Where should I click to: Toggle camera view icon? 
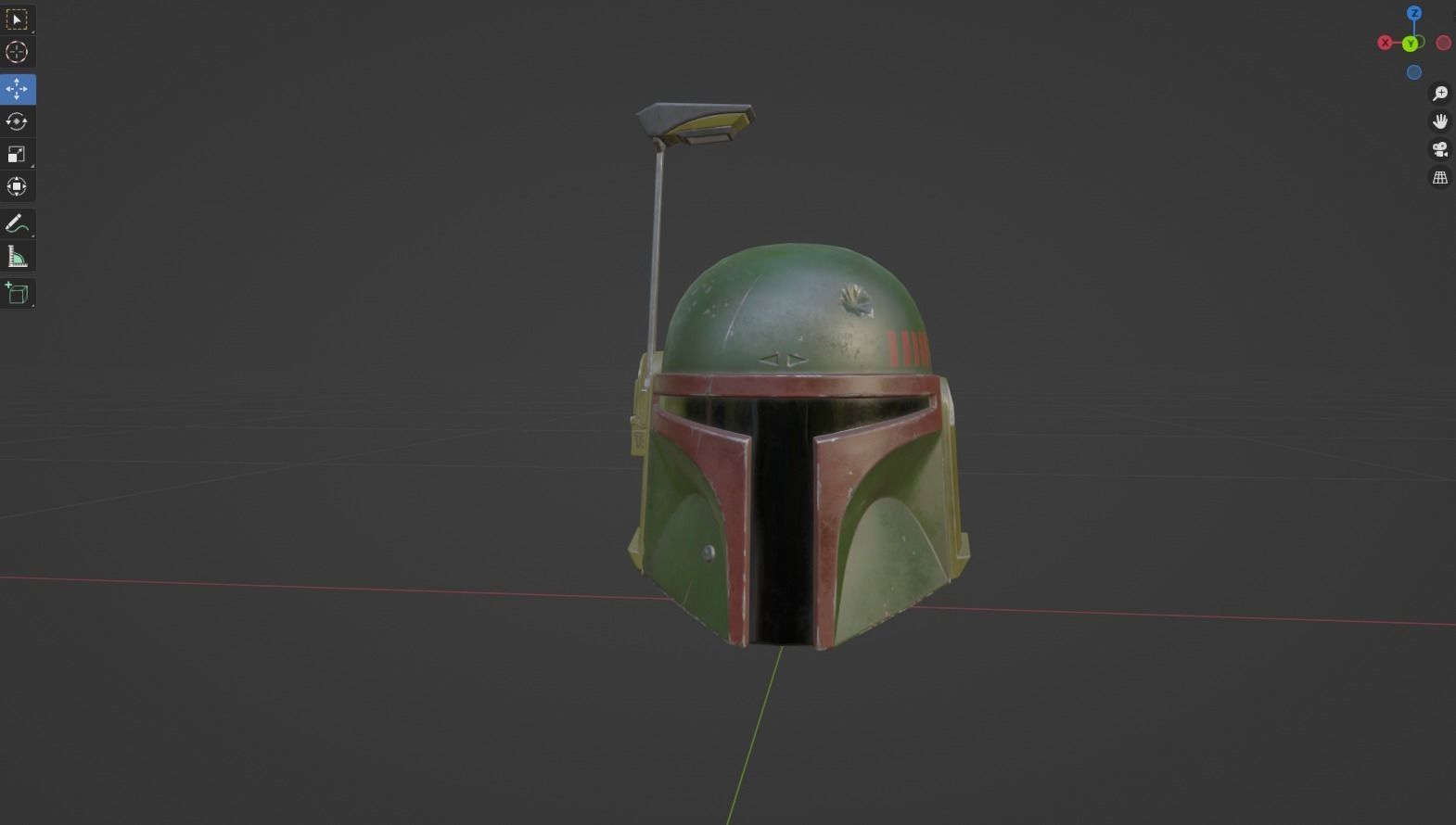[1440, 149]
